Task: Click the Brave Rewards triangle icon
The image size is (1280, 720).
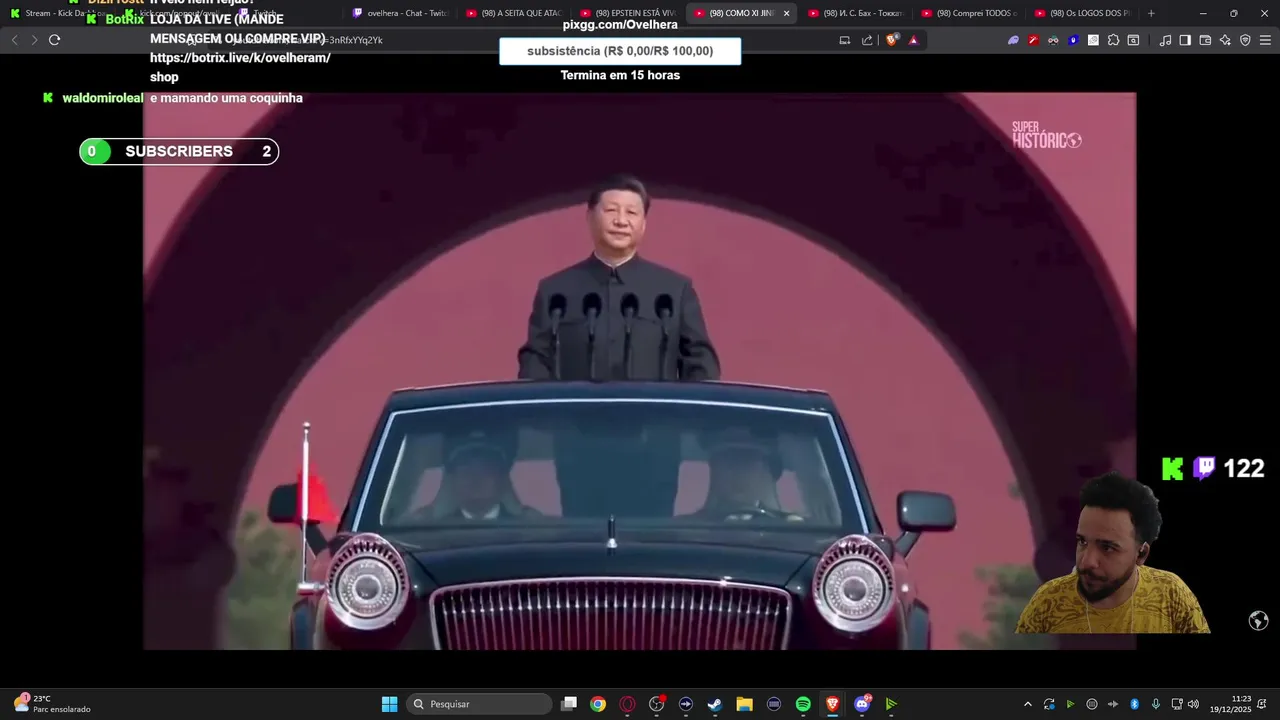Action: tap(913, 40)
